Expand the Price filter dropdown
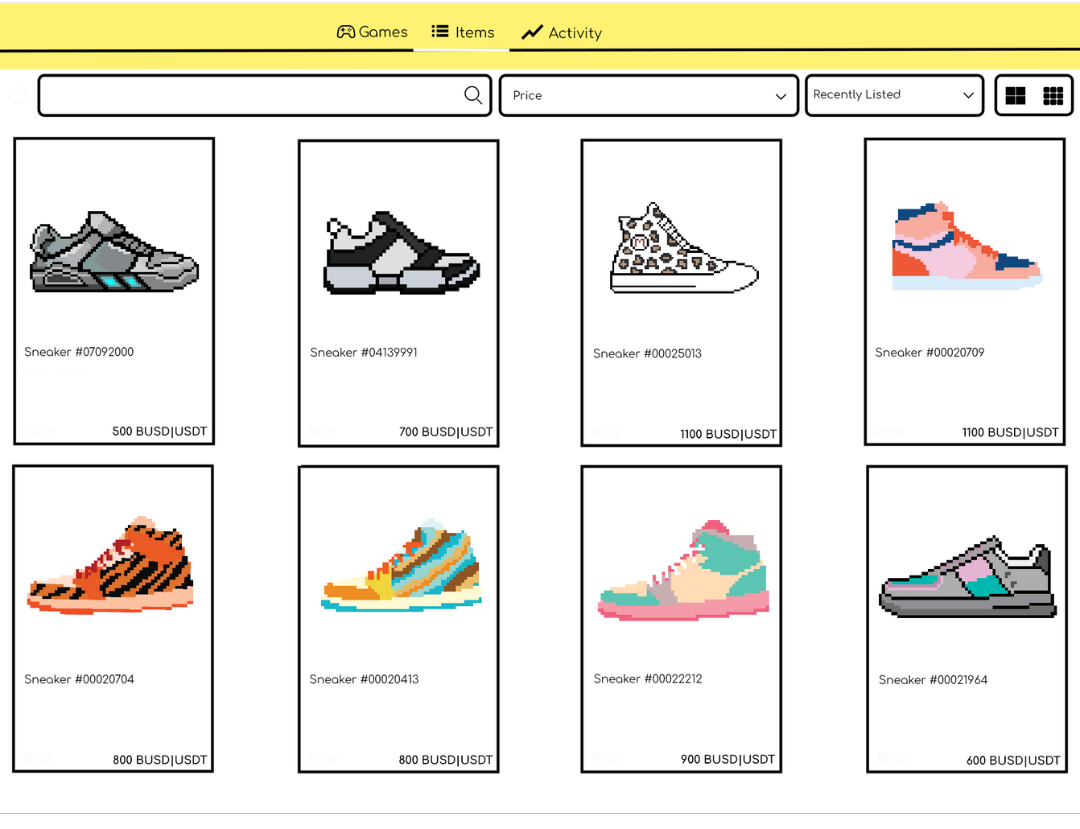 point(648,96)
